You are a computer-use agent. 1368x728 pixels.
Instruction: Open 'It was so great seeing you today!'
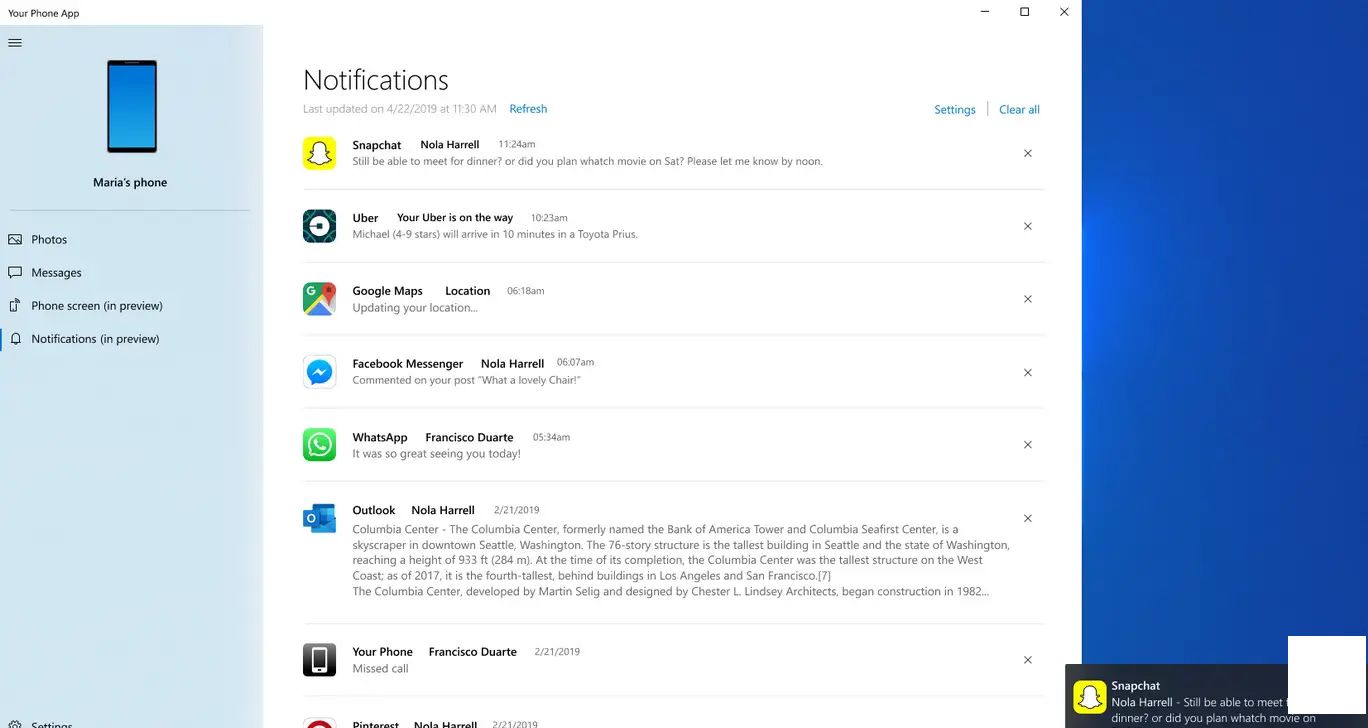pos(436,454)
